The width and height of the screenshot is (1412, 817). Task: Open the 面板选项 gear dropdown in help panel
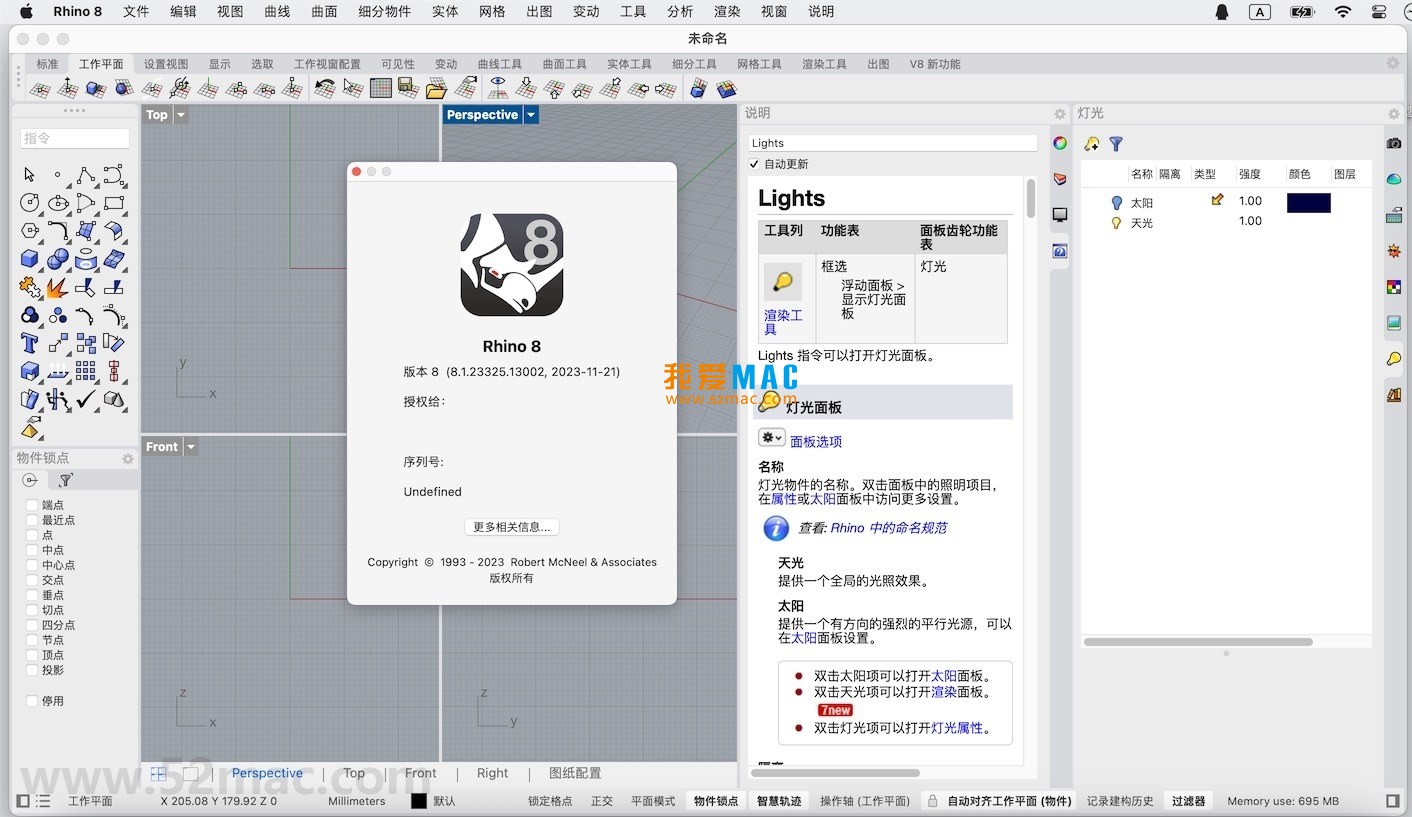[770, 438]
